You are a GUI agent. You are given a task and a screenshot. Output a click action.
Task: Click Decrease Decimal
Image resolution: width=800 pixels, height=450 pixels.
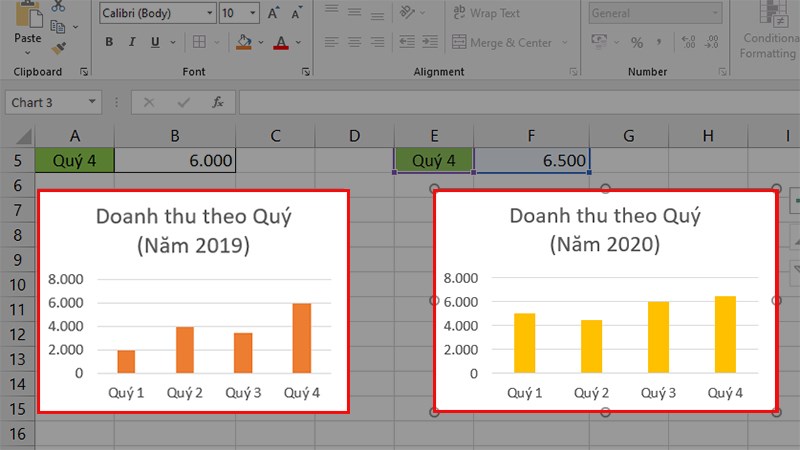712,42
